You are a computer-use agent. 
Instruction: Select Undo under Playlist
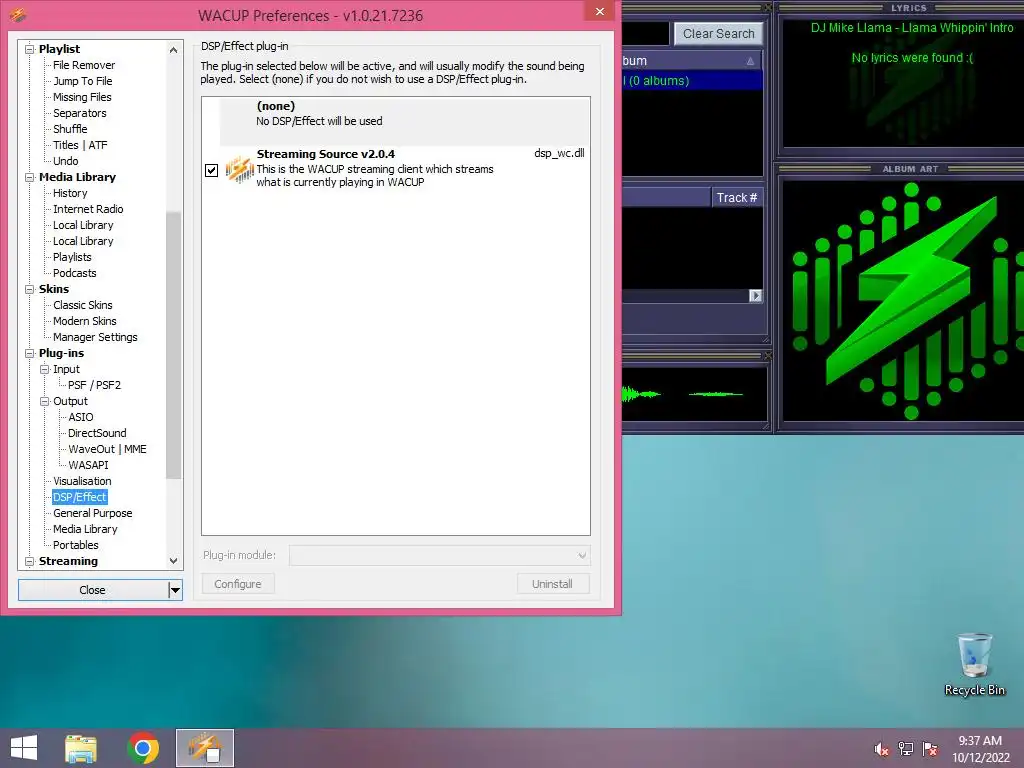pyautogui.click(x=65, y=161)
